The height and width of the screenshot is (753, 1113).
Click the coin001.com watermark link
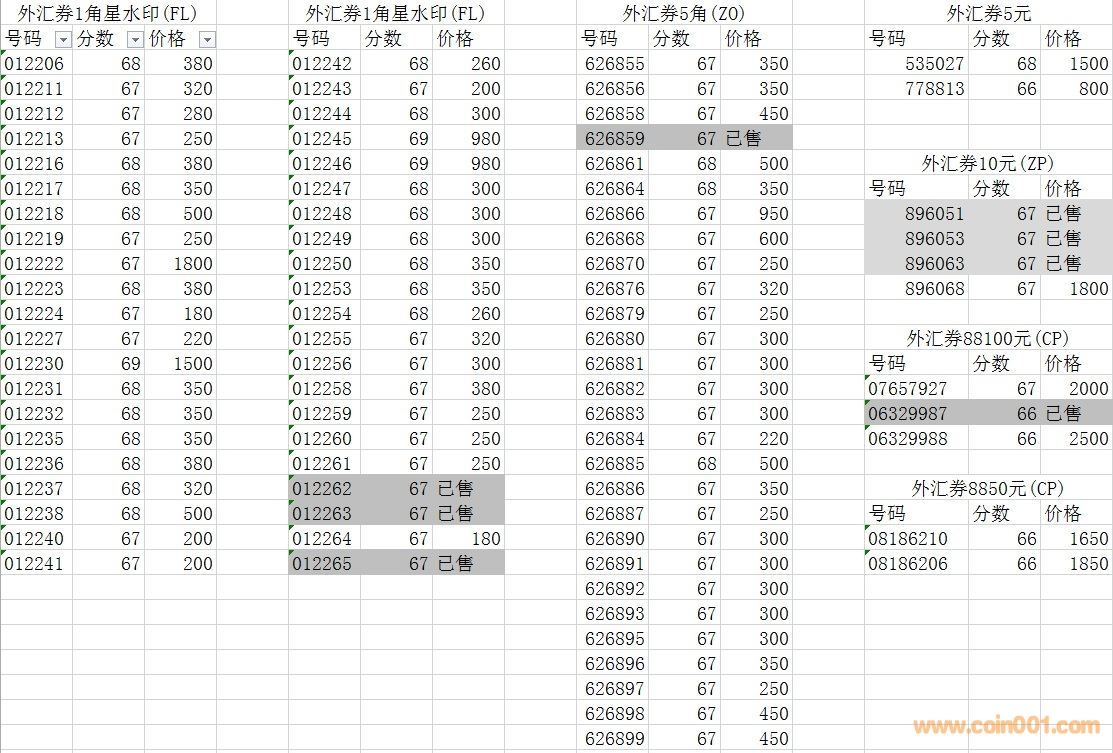1006,727
